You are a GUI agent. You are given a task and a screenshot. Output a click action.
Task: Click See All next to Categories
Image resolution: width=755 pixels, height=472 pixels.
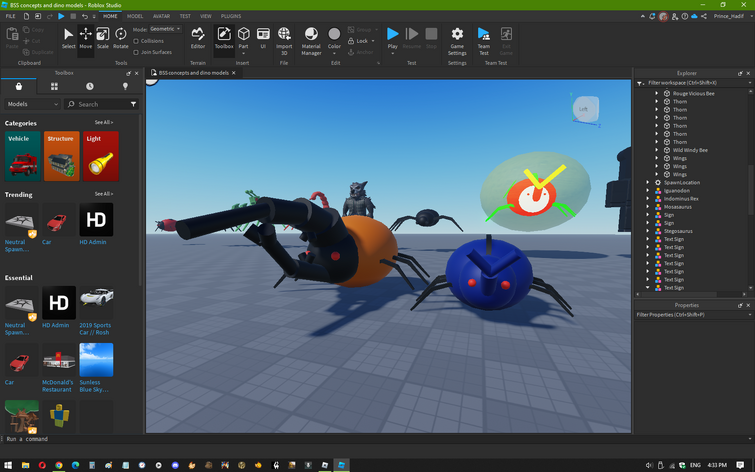click(x=104, y=122)
